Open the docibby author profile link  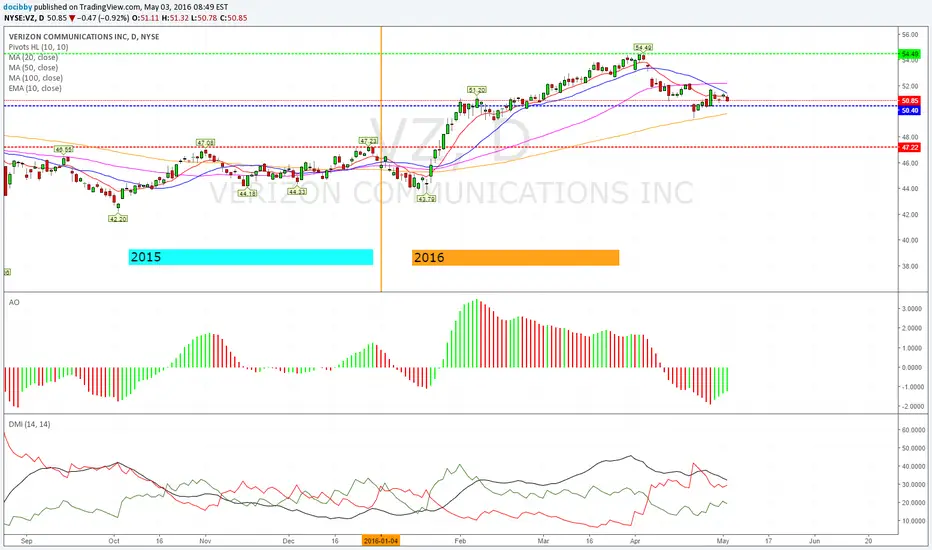coord(18,7)
